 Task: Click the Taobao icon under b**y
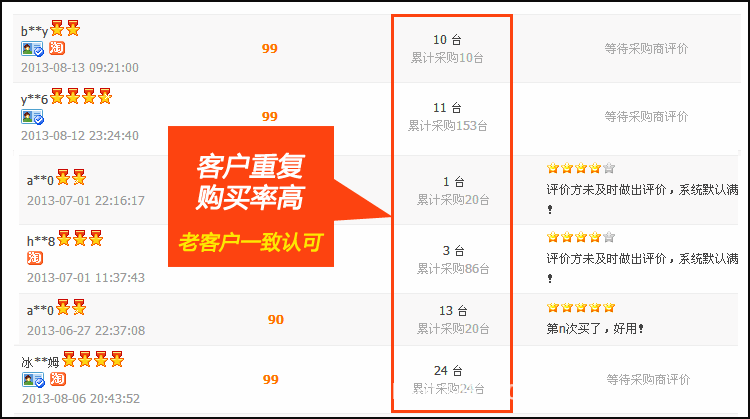[57, 48]
